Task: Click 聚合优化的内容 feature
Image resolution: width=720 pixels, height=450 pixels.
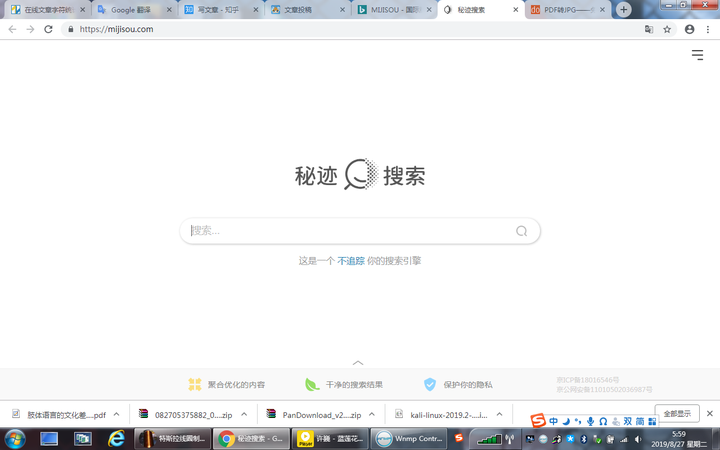Action: (226, 384)
